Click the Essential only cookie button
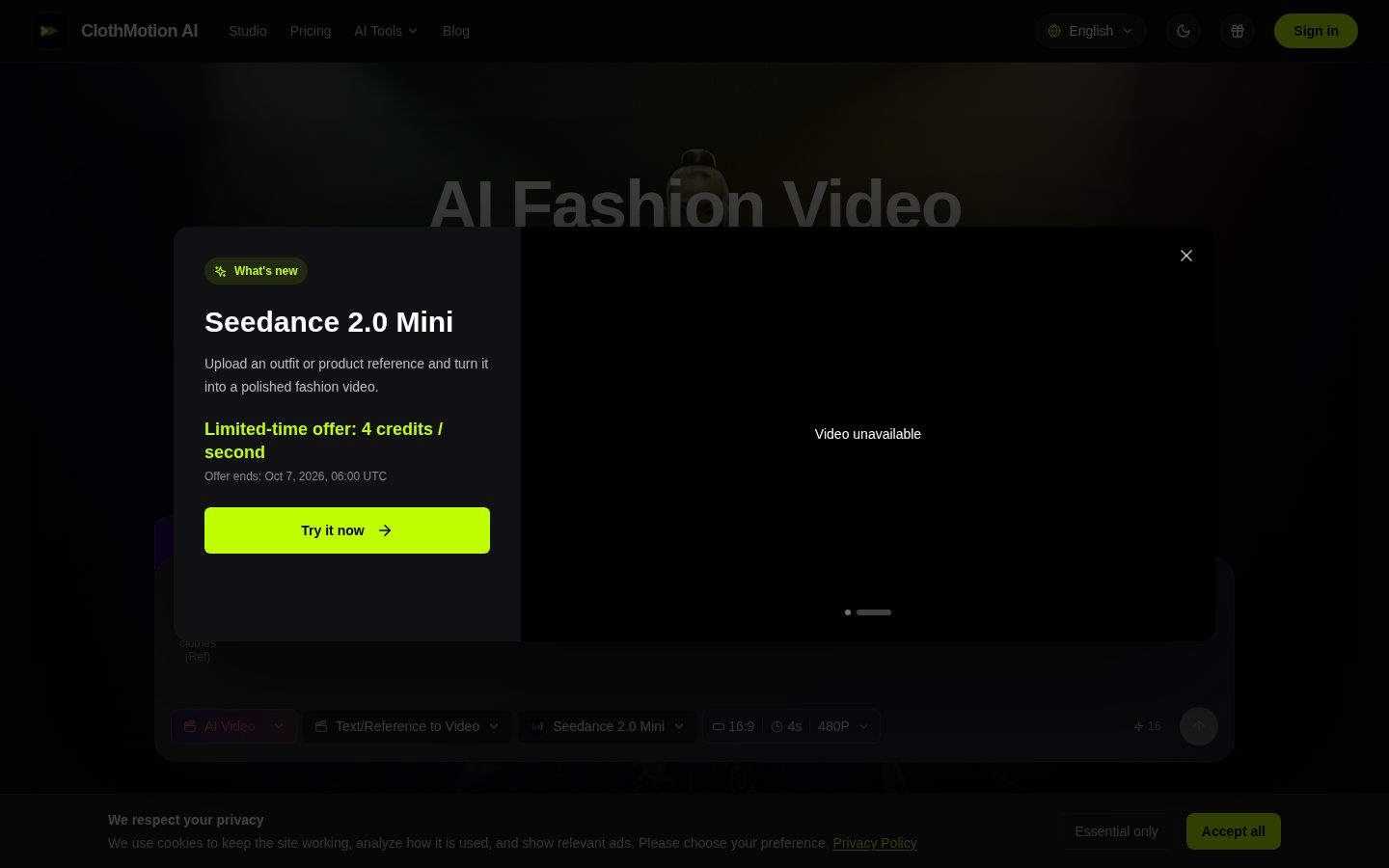 1116,831
